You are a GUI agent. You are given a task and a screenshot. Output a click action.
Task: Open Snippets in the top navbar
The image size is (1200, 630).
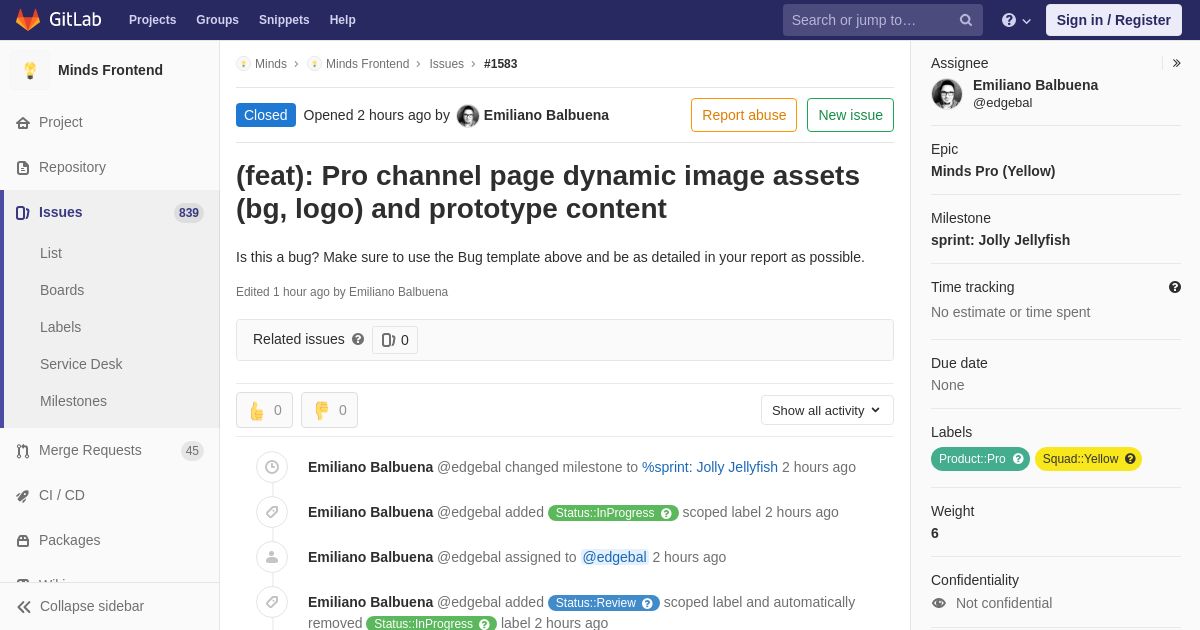coord(284,20)
